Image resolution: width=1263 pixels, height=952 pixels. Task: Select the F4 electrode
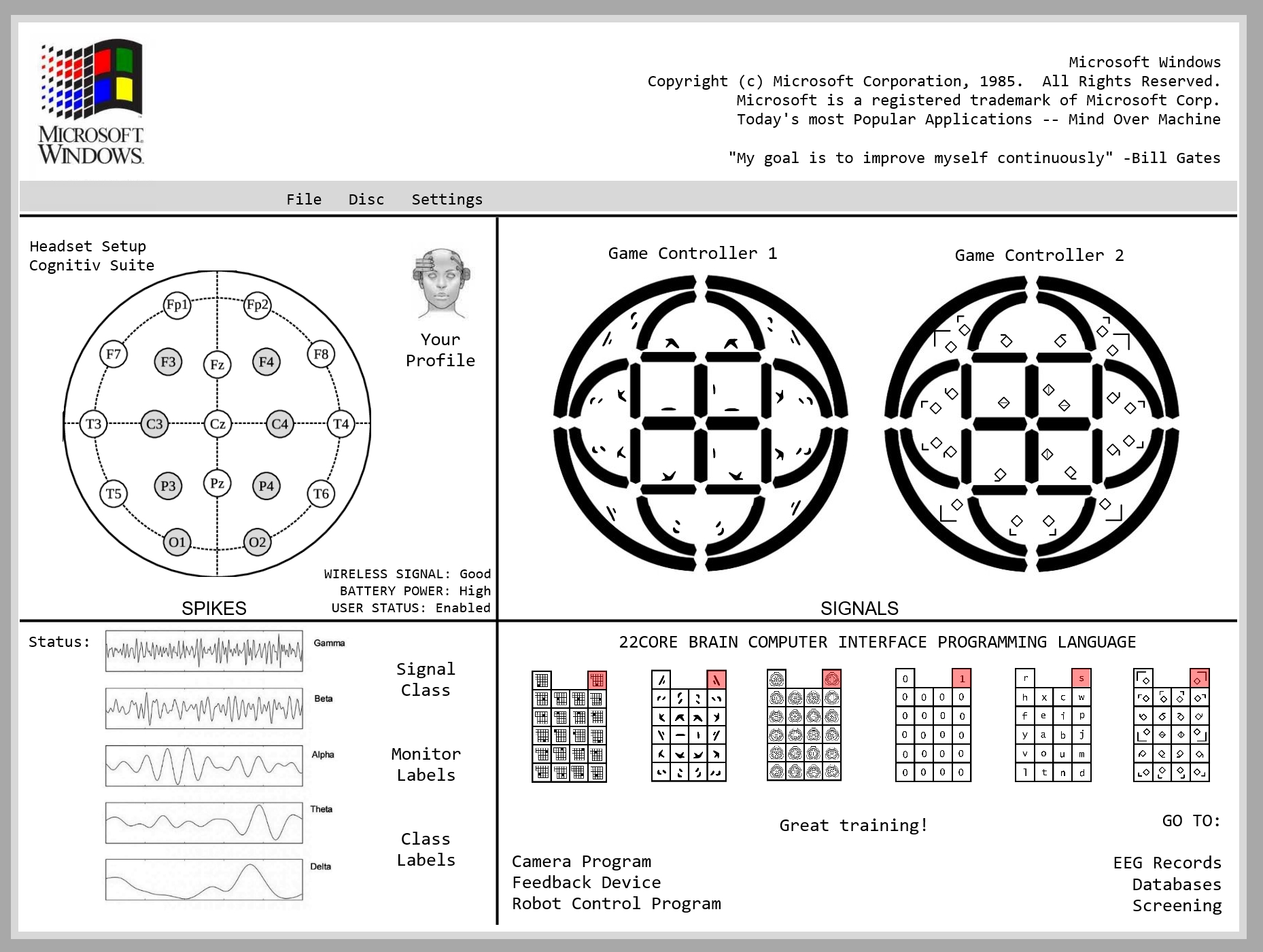[266, 362]
